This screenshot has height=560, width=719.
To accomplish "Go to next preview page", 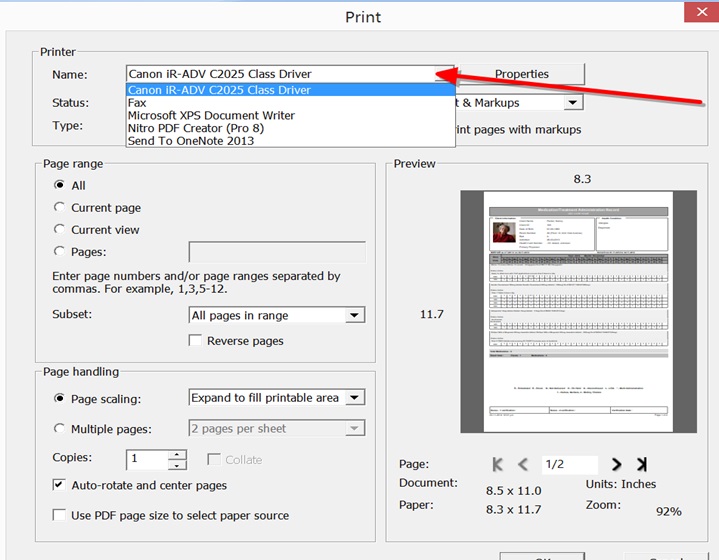I will pos(616,464).
